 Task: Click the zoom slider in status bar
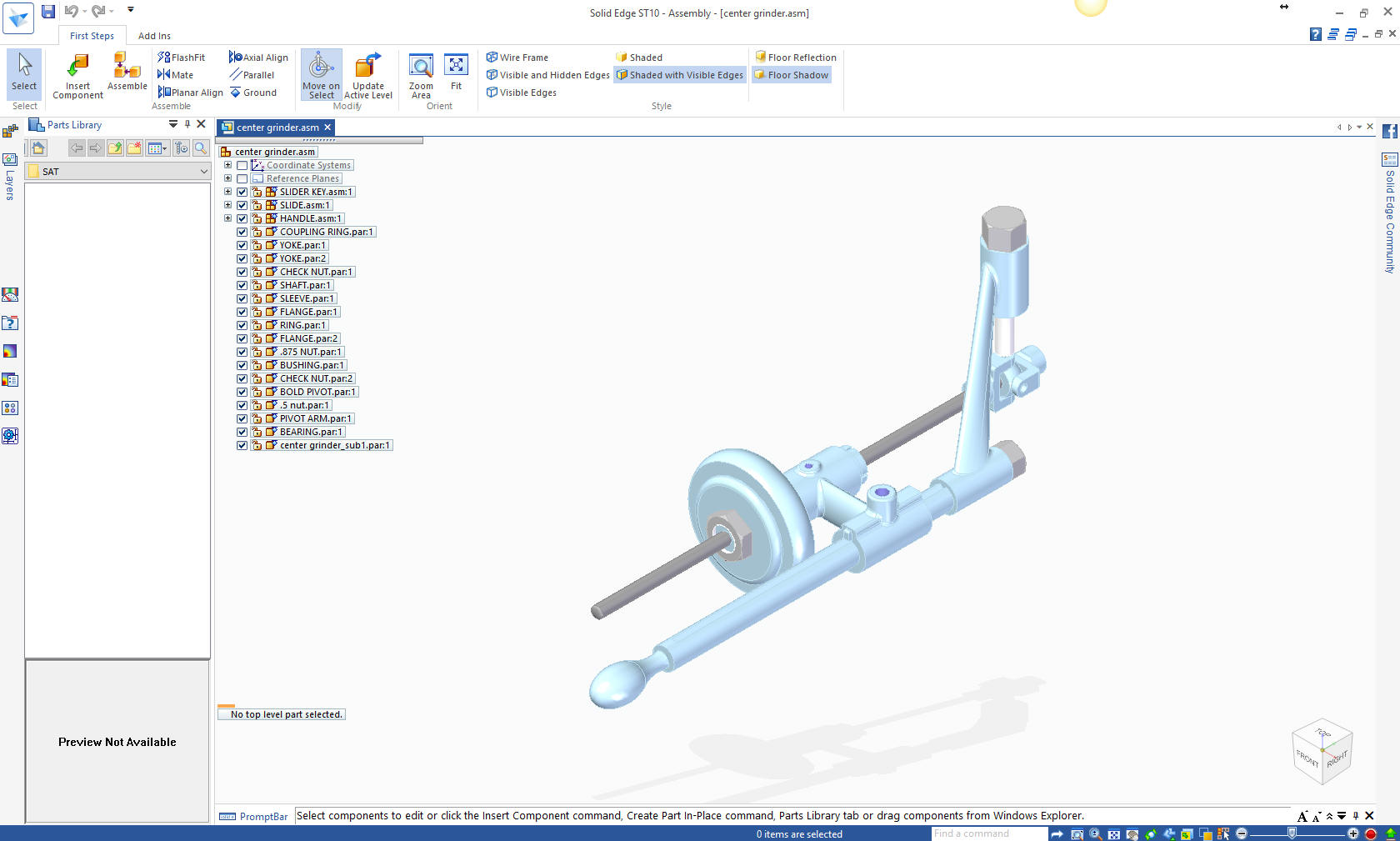(x=1292, y=833)
